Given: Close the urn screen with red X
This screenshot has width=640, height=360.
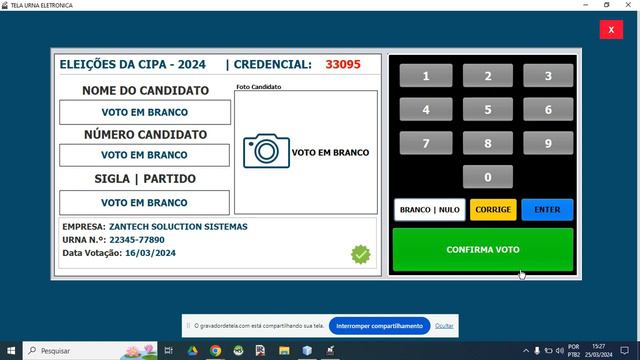Looking at the screenshot, I should coord(611,30).
